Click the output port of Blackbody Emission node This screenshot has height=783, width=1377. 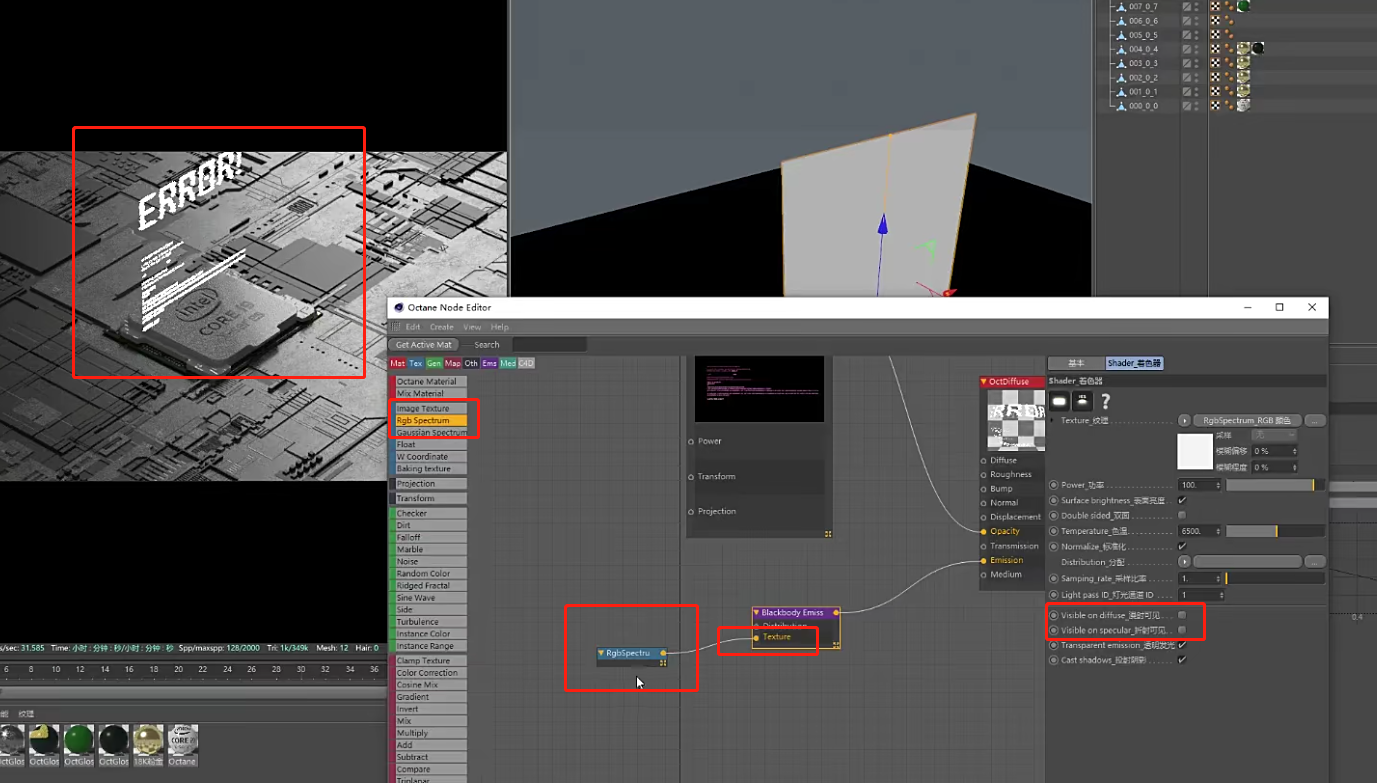click(836, 612)
